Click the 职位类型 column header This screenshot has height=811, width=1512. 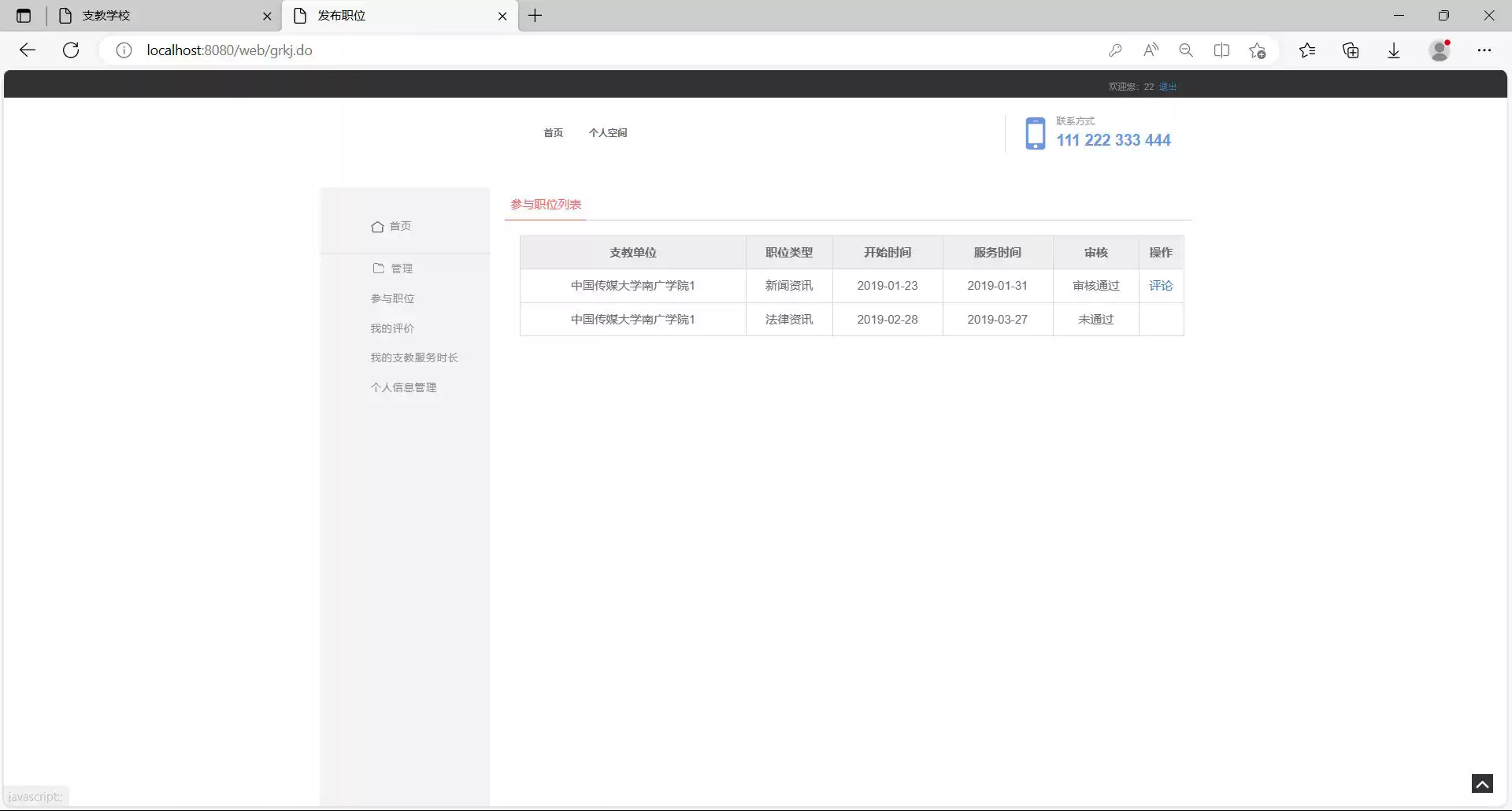[x=789, y=253]
